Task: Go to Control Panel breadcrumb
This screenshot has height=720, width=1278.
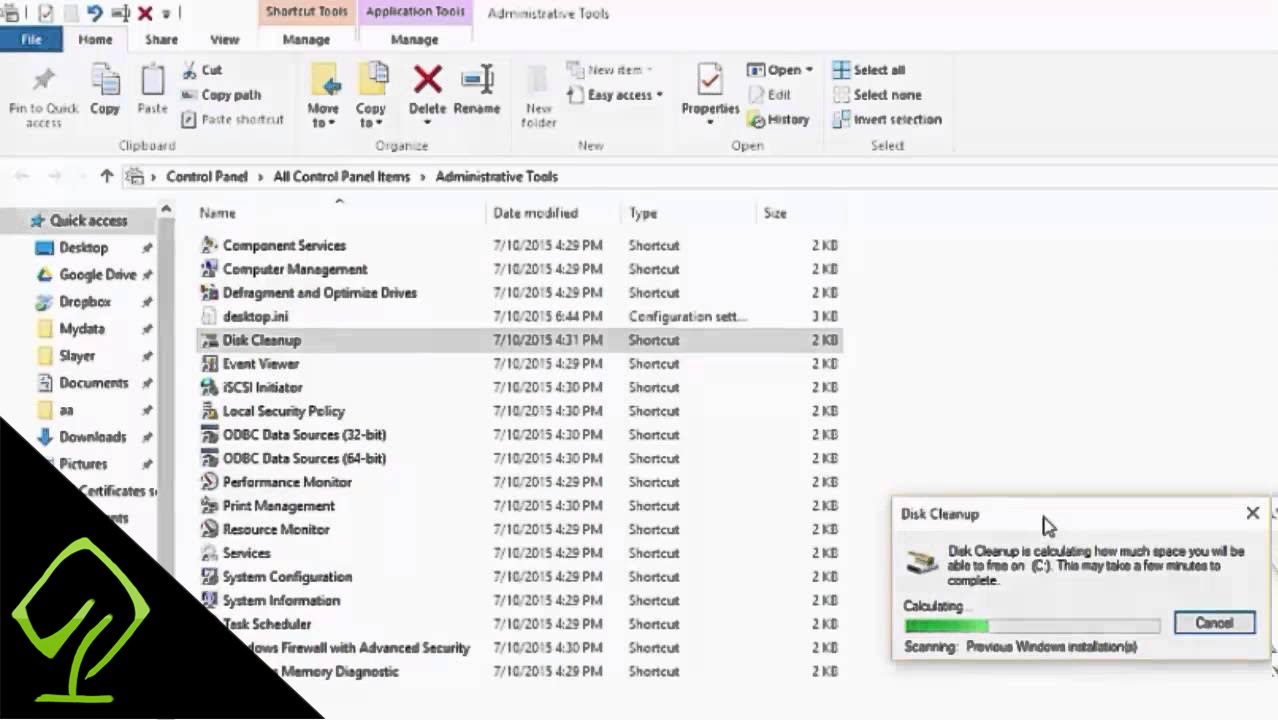Action: pos(207,177)
